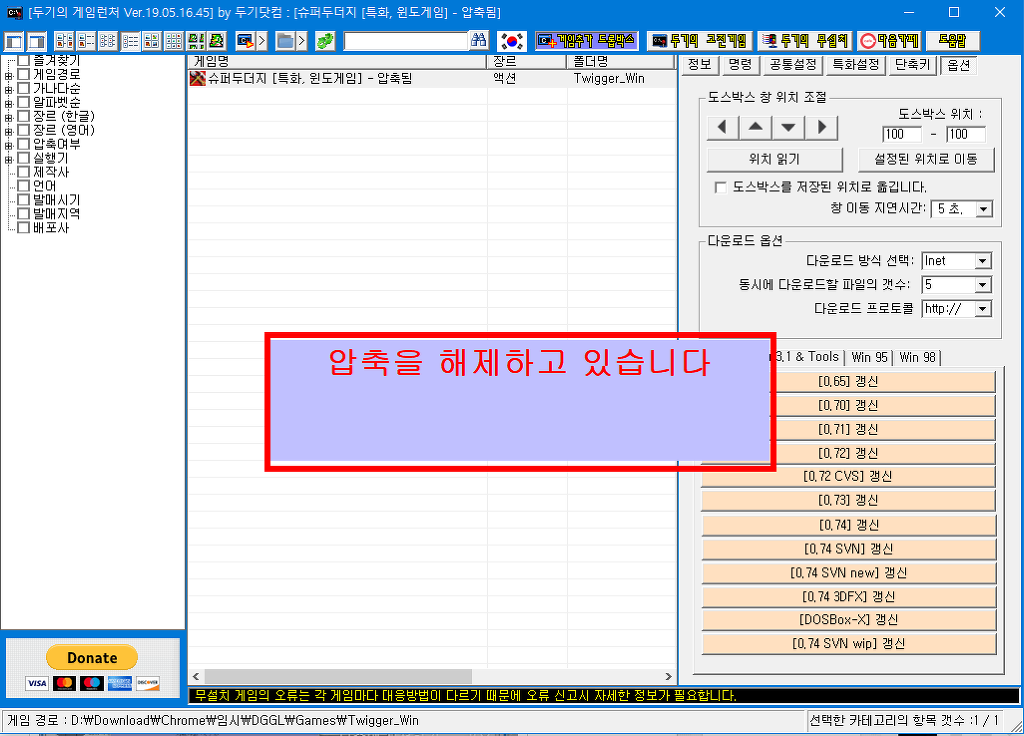Click the Donate button
This screenshot has width=1024, height=736.
[92, 658]
